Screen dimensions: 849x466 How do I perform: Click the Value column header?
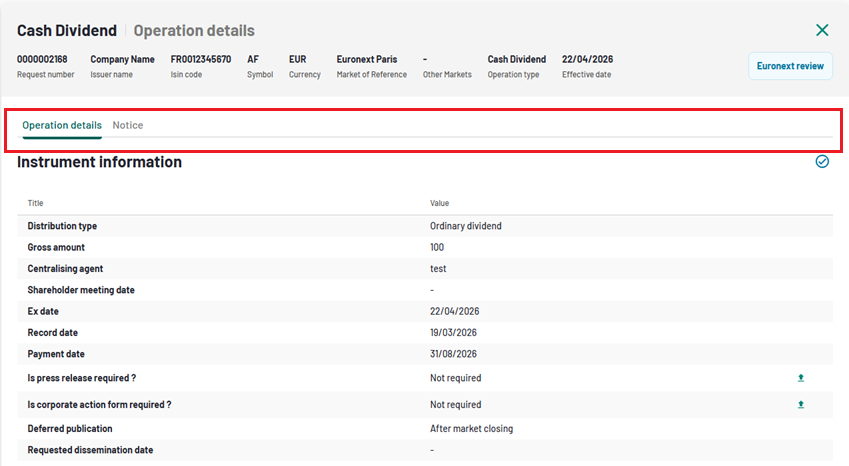point(440,203)
